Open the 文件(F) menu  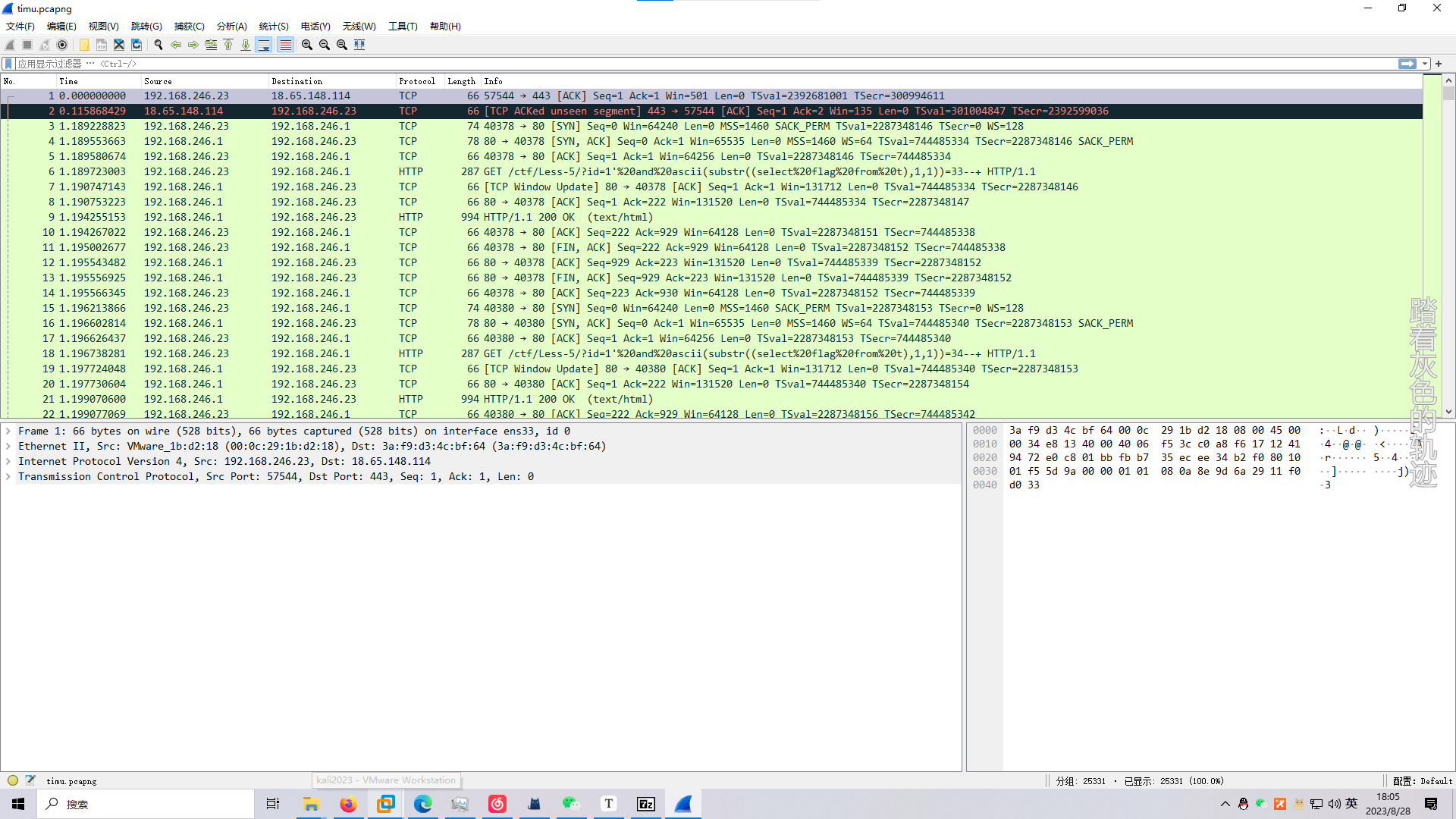point(20,26)
